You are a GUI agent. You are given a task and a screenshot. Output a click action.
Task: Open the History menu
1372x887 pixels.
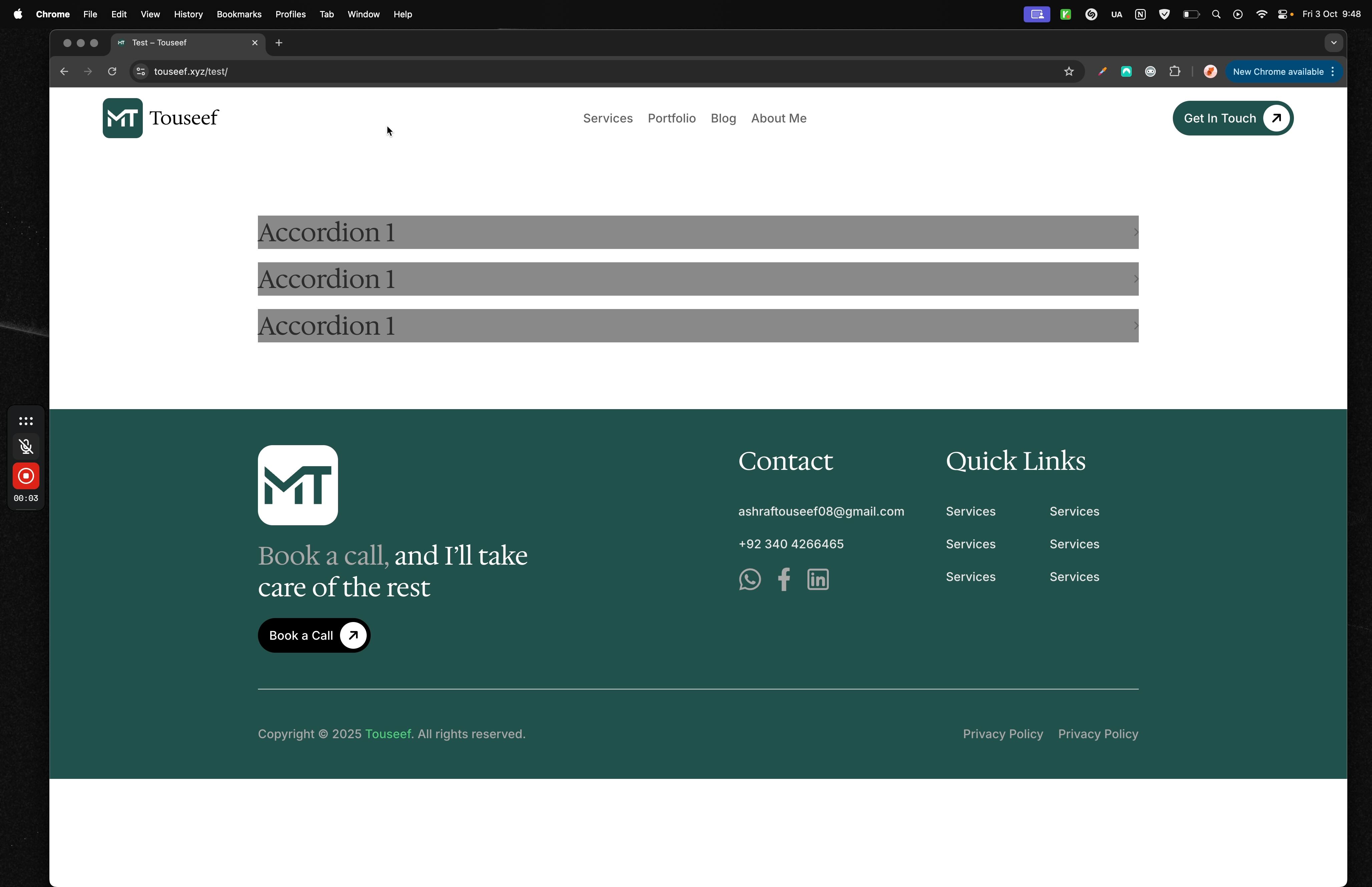(x=188, y=14)
